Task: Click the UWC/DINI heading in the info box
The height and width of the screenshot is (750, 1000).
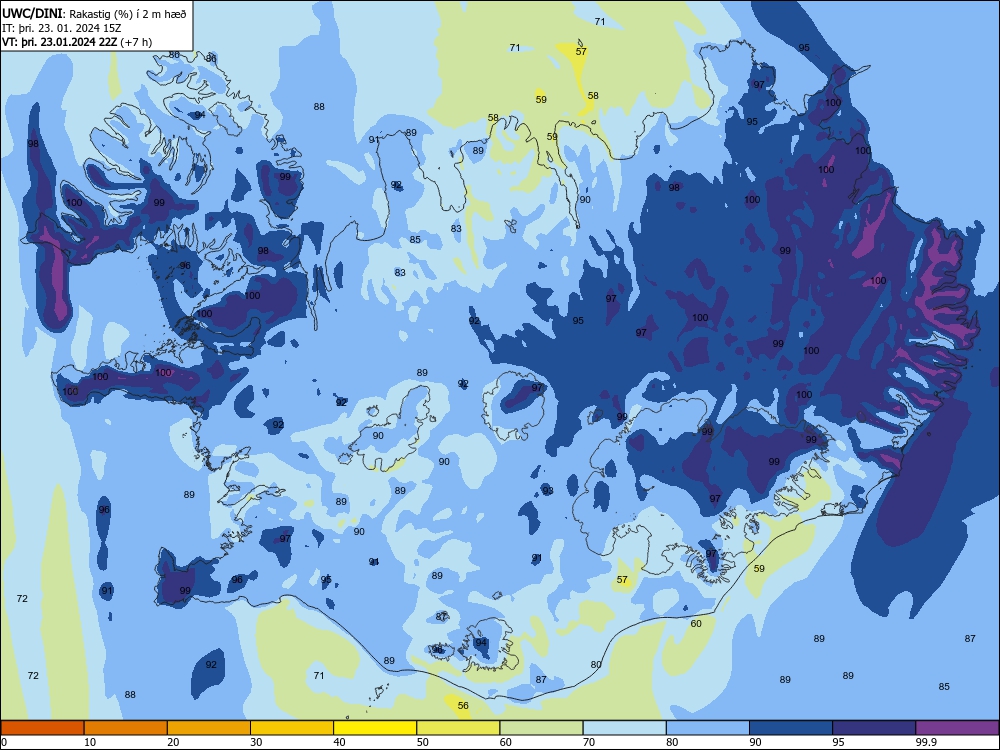Action: point(32,14)
